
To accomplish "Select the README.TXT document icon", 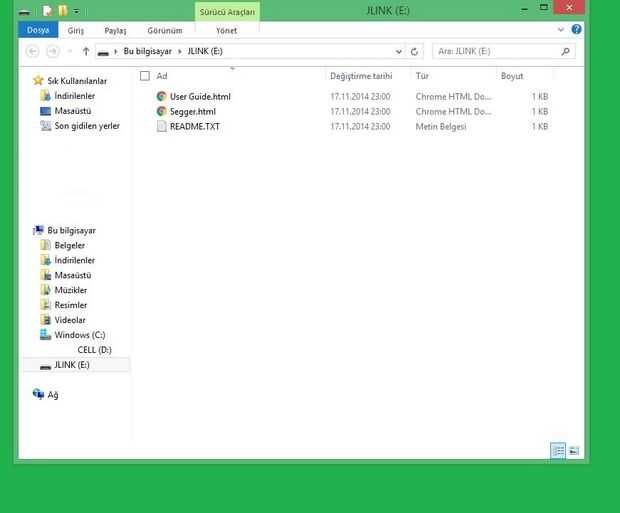I will (161, 127).
